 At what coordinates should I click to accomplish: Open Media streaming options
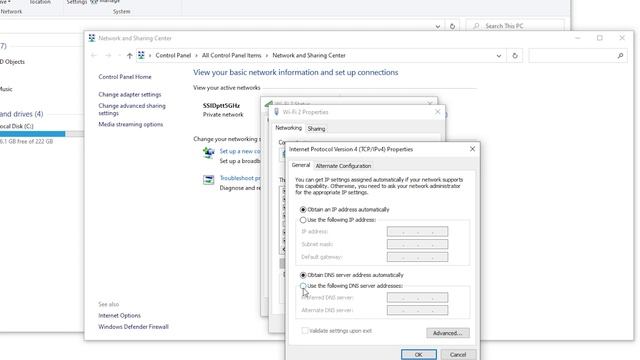point(131,124)
